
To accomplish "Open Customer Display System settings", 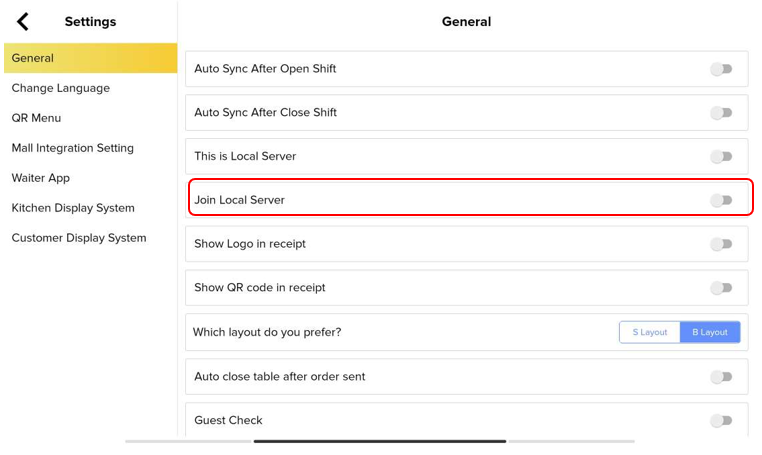I will pyautogui.click(x=79, y=238).
